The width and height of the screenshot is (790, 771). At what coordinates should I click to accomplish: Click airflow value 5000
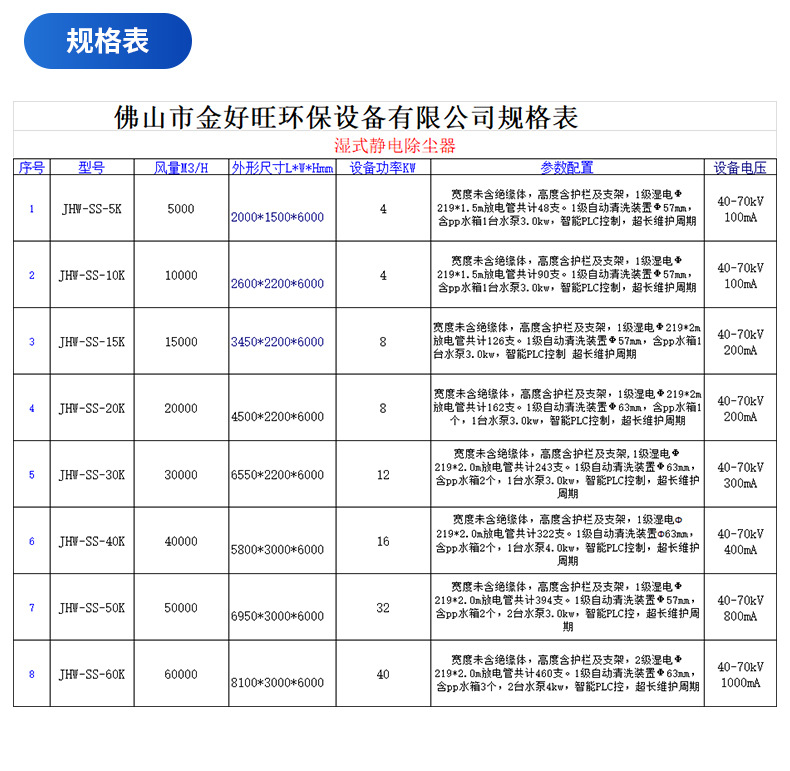click(x=181, y=209)
